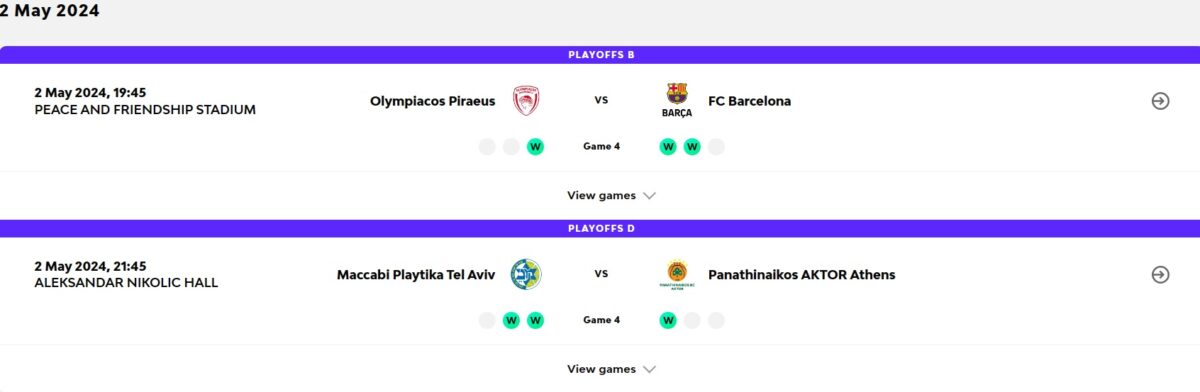This screenshot has height=392, width=1200.
Task: Click the chevron beside Playoffs D View games
Action: click(650, 369)
